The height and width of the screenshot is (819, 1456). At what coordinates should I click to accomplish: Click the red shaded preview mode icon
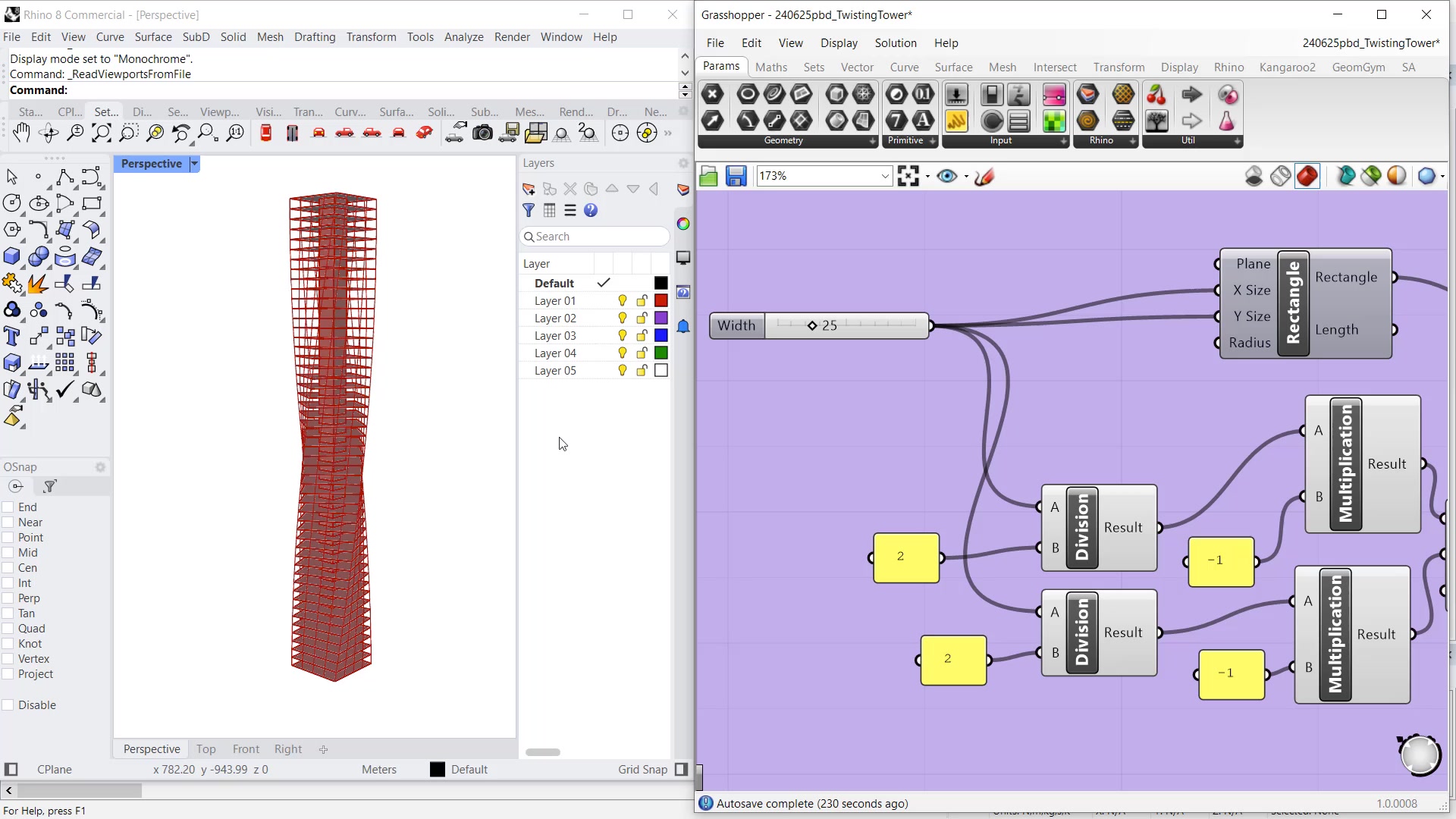pos(1307,176)
